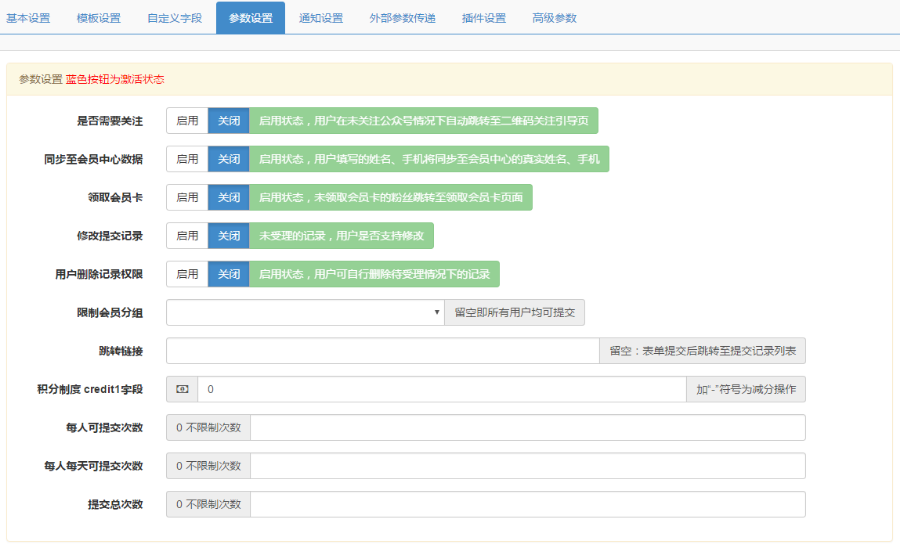900x548 pixels.
Task: Click the money icon in the credit1 field
Action: tap(182, 389)
